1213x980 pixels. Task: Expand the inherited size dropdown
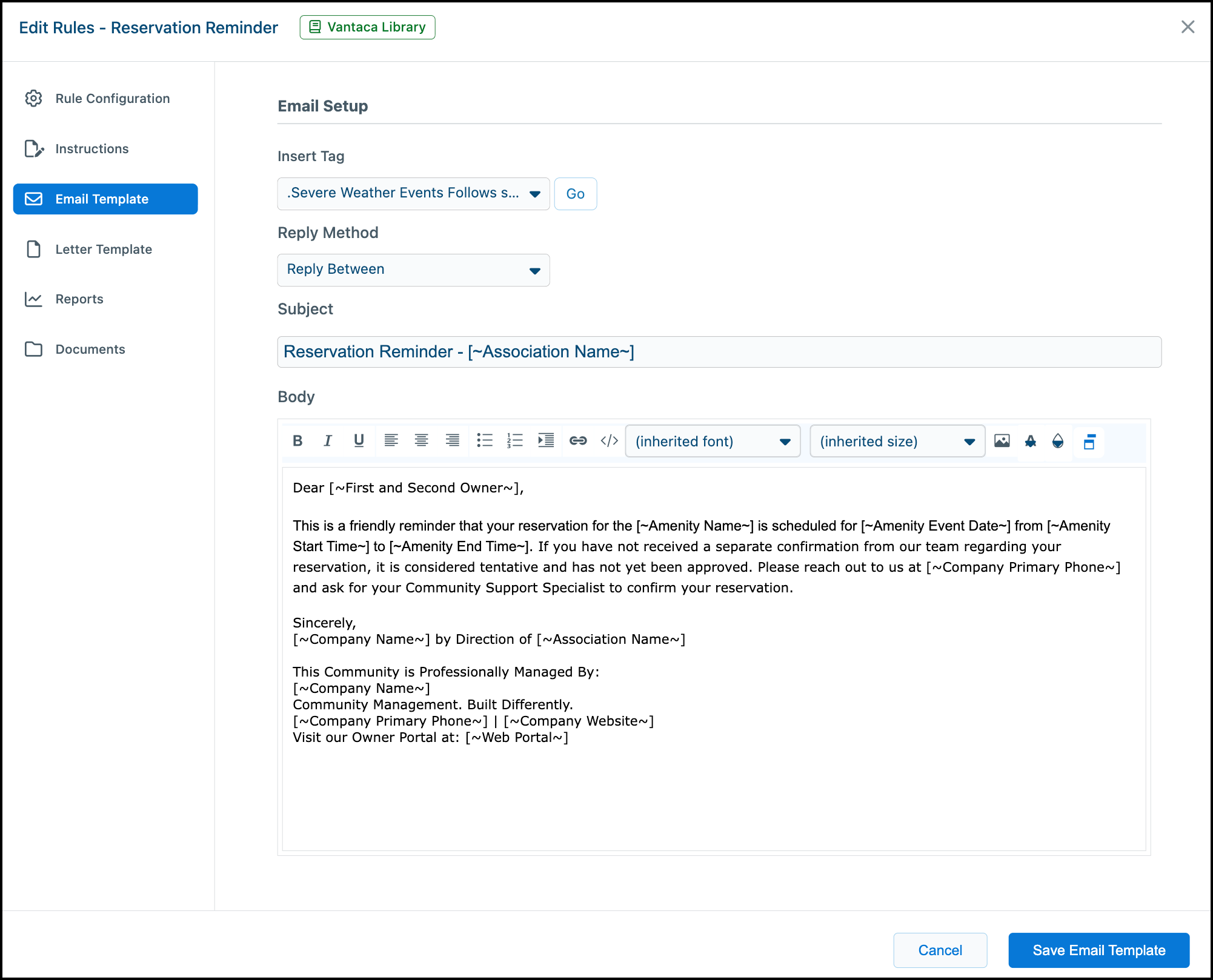897,442
